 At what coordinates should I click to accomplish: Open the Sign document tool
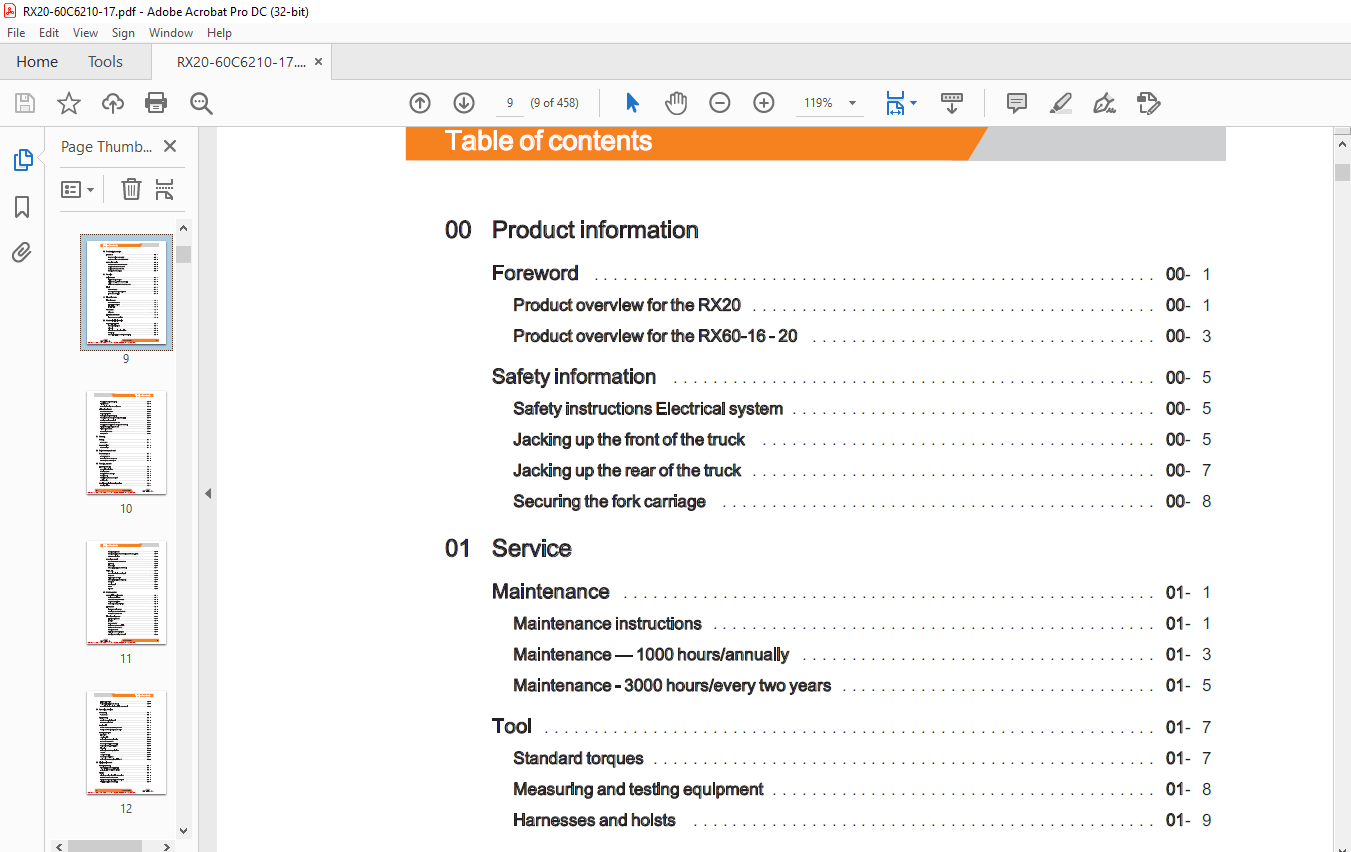(1105, 103)
